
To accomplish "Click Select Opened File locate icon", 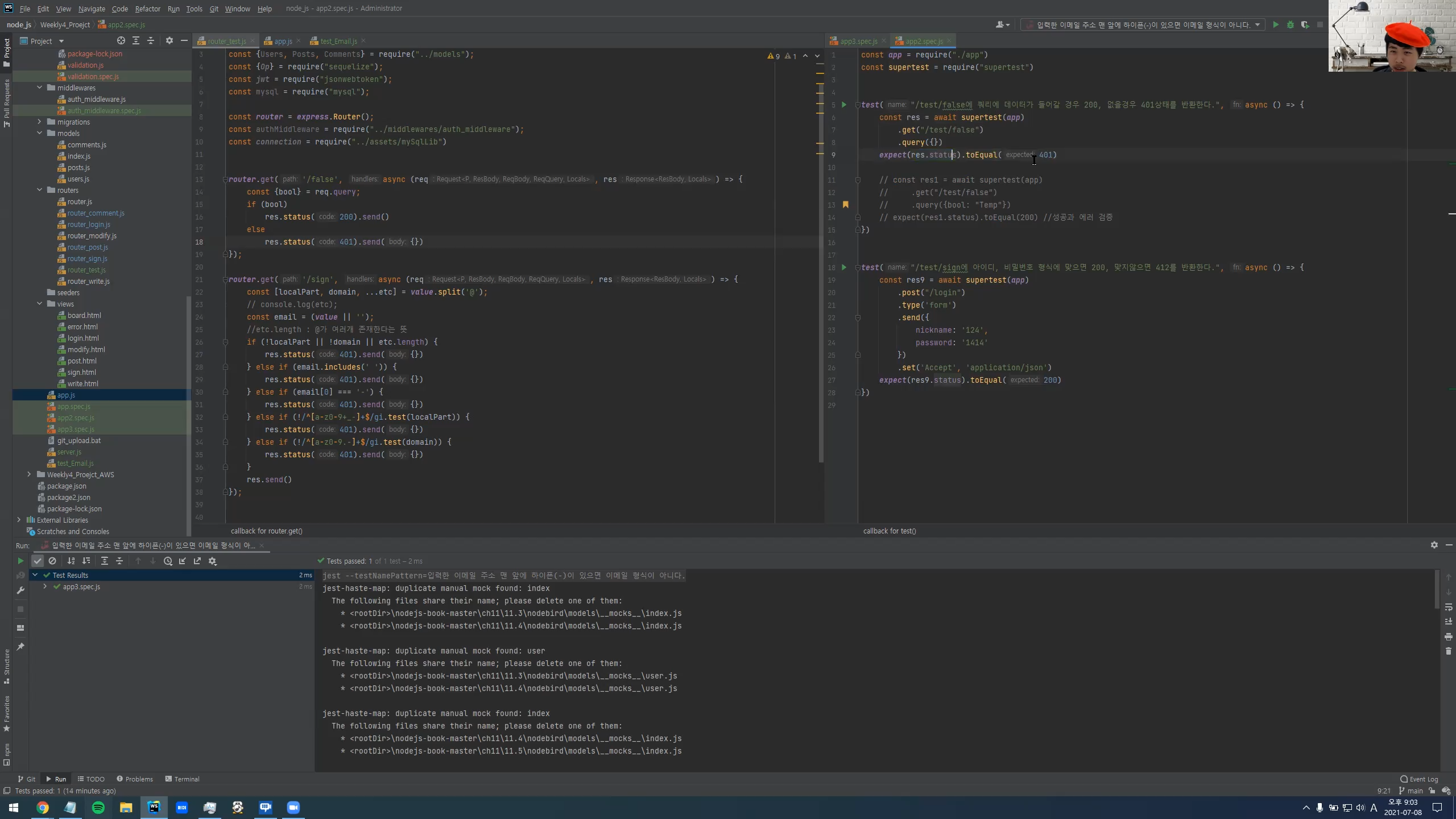I will click(121, 41).
